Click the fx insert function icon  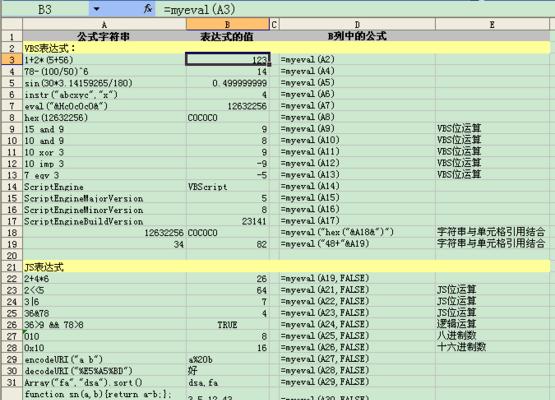pos(148,9)
